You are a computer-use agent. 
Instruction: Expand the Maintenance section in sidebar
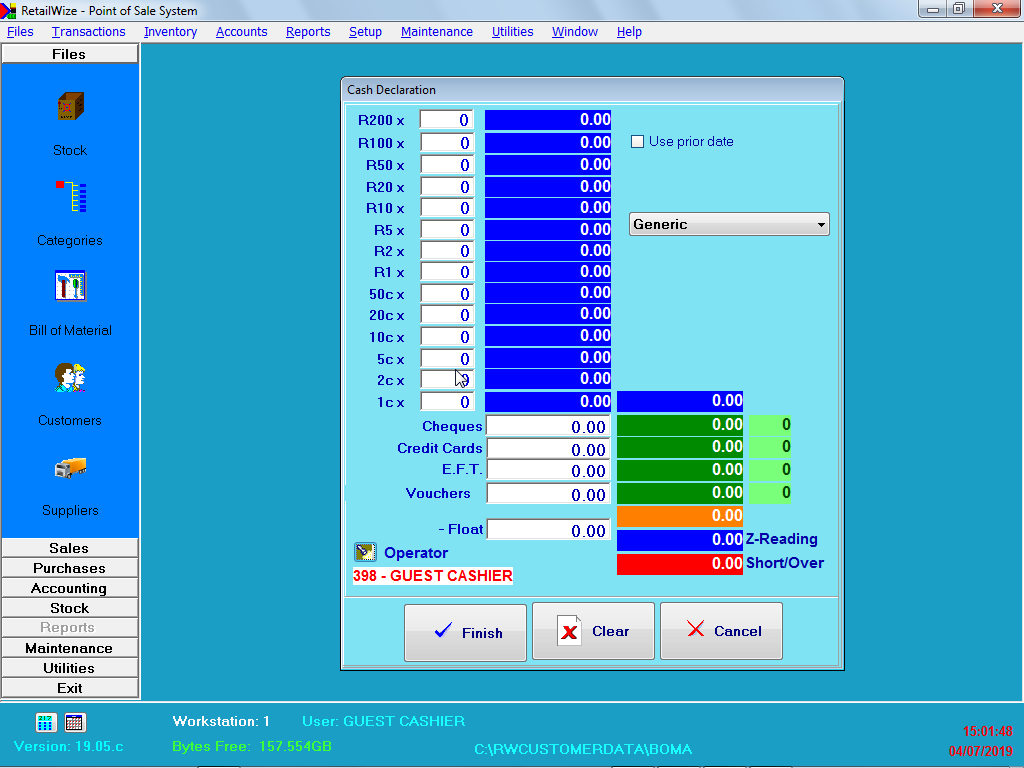69,648
